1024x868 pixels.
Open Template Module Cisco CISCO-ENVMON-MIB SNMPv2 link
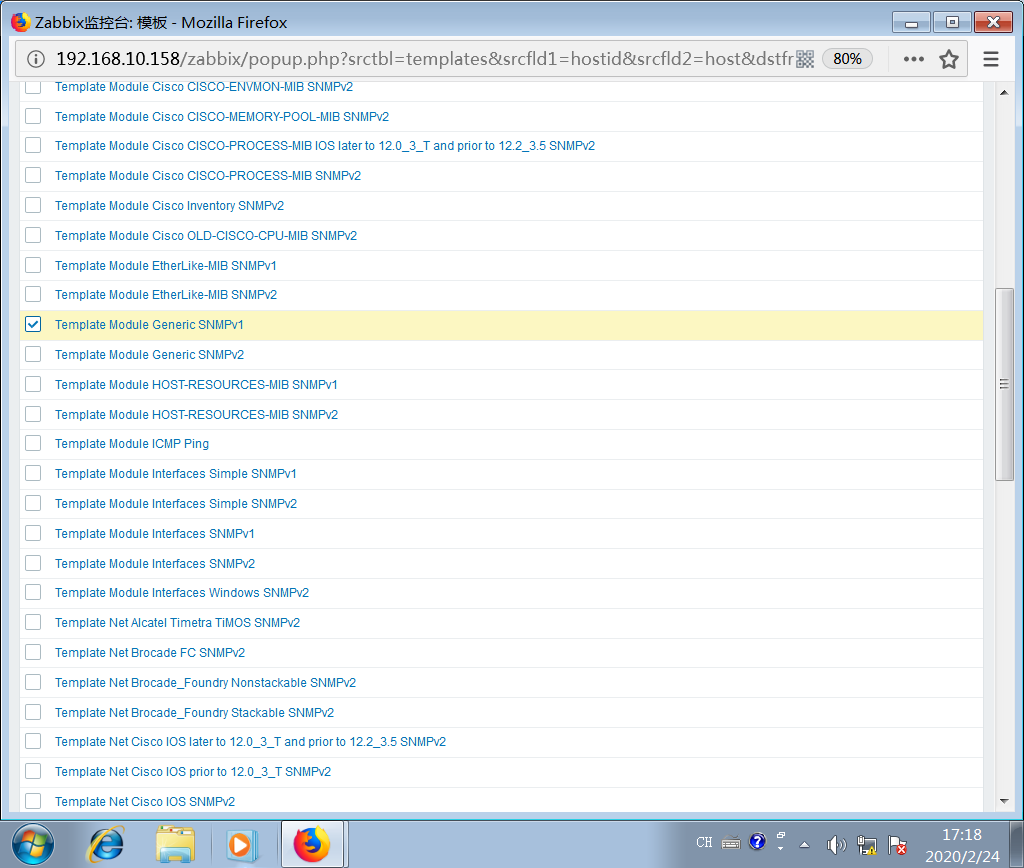click(204, 87)
